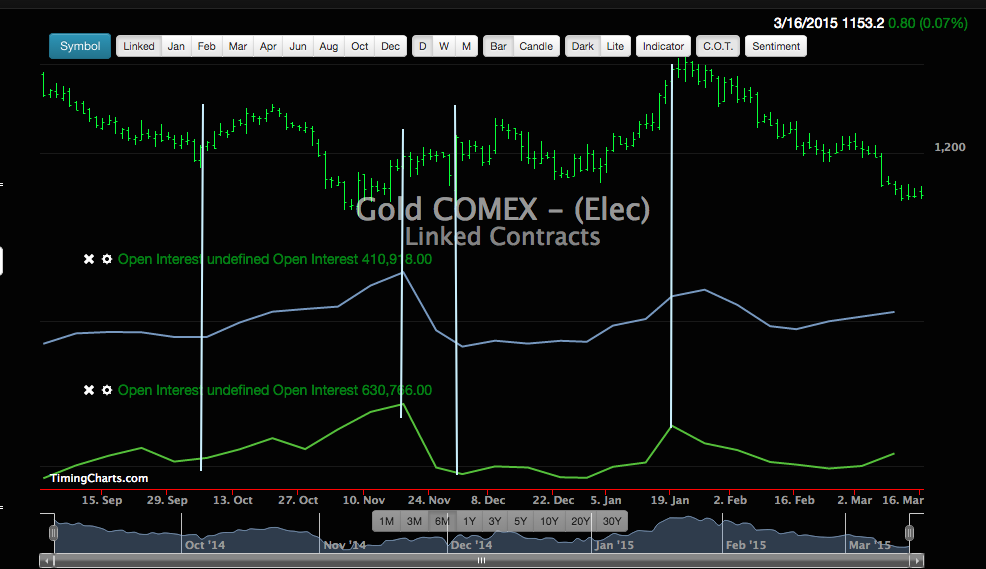Click the right navigator range handle
The height and width of the screenshot is (569, 986).
910,533
